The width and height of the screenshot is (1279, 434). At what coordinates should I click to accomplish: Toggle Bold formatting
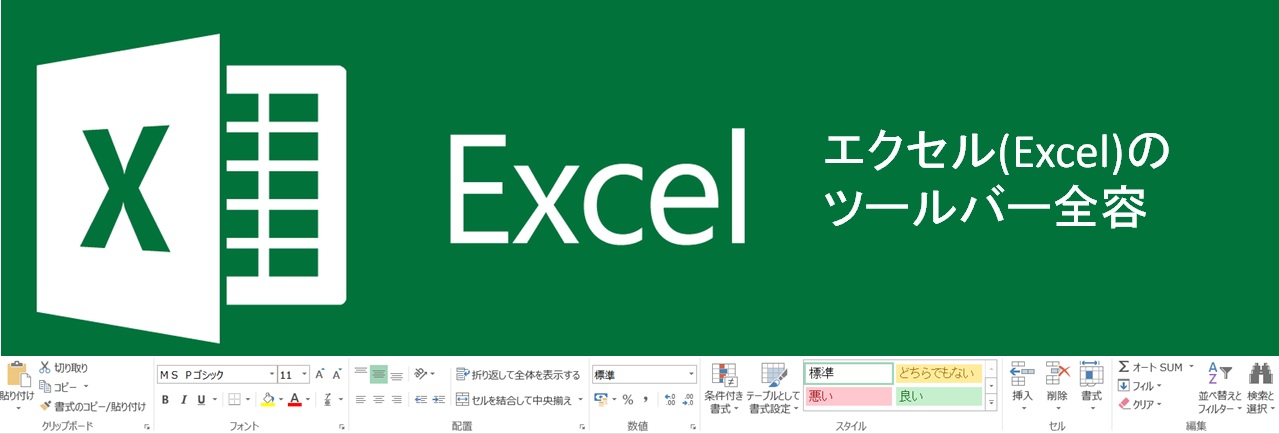point(166,399)
